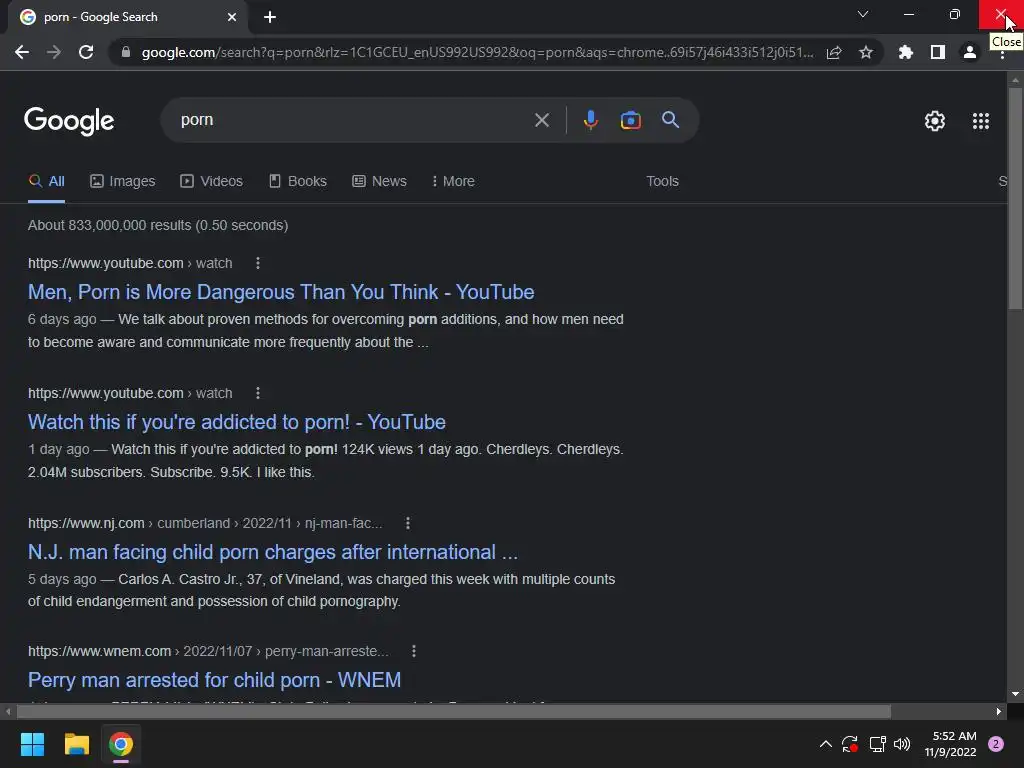
Task: Click inside the Google search input field
Action: (x=353, y=120)
